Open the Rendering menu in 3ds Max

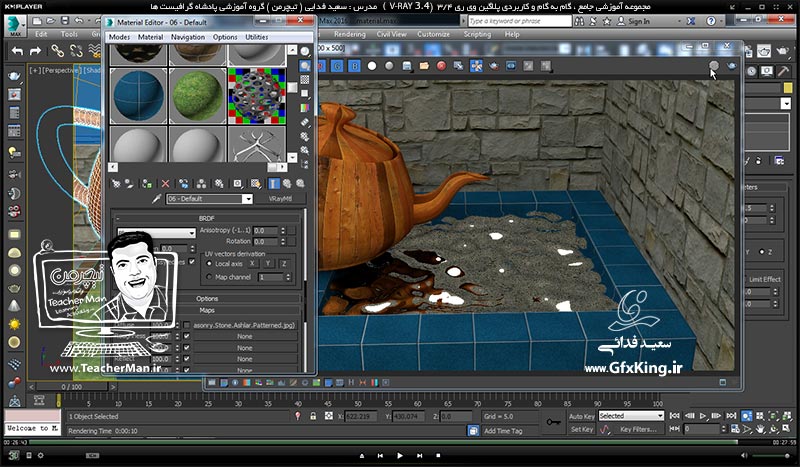click(349, 34)
